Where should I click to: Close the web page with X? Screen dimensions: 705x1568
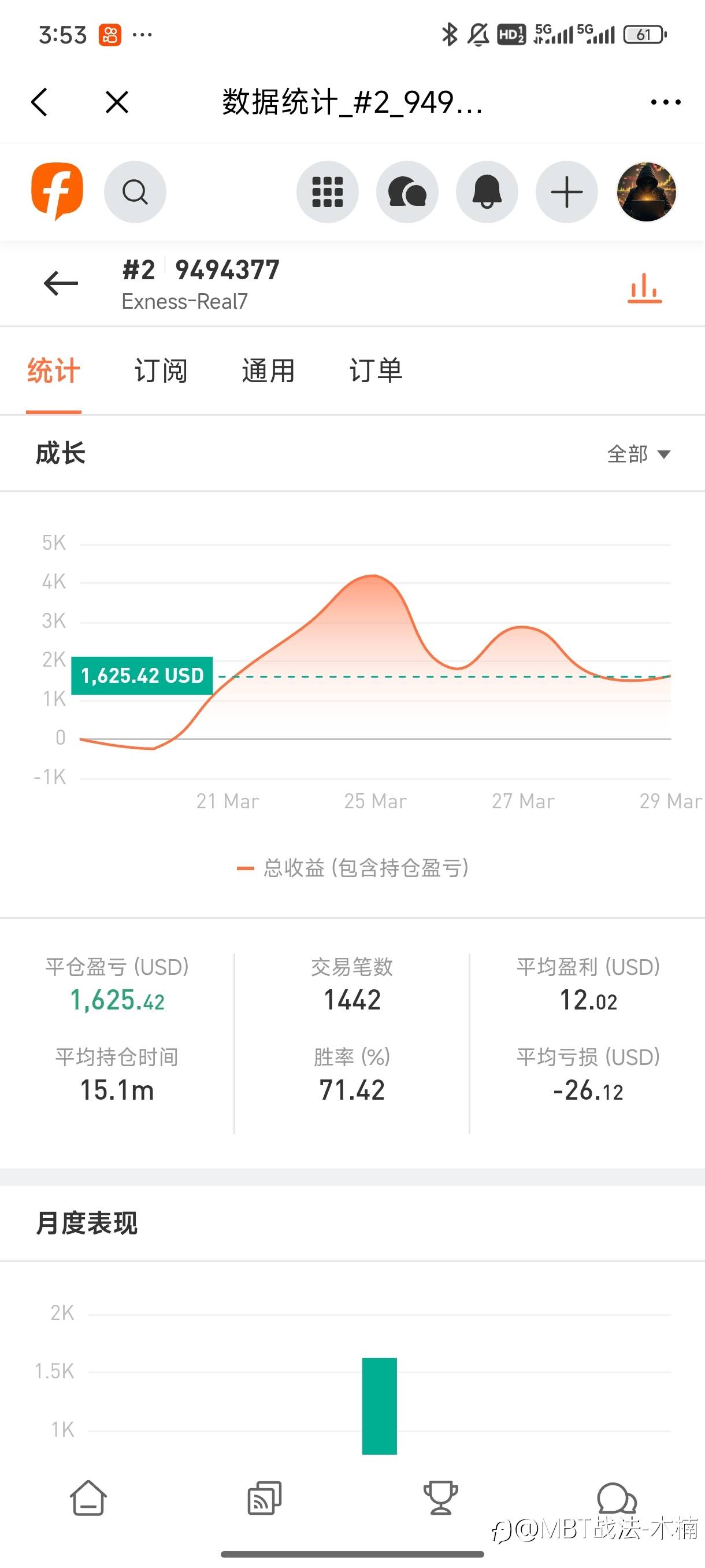pos(117,102)
